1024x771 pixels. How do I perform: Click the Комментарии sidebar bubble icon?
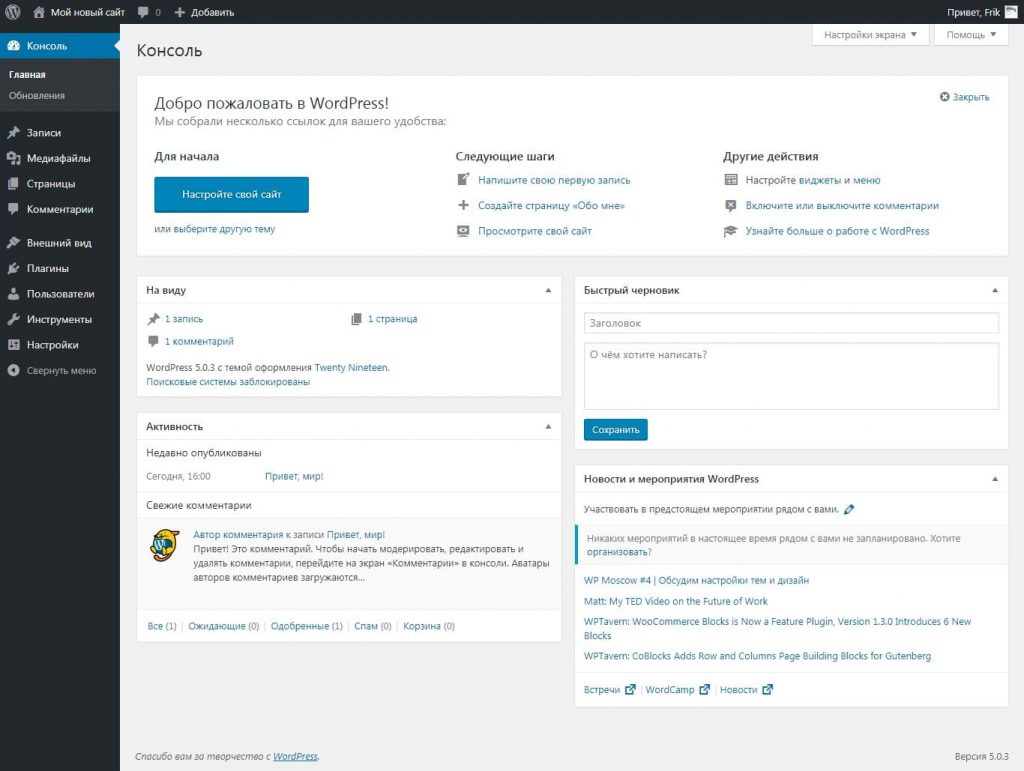[13, 209]
